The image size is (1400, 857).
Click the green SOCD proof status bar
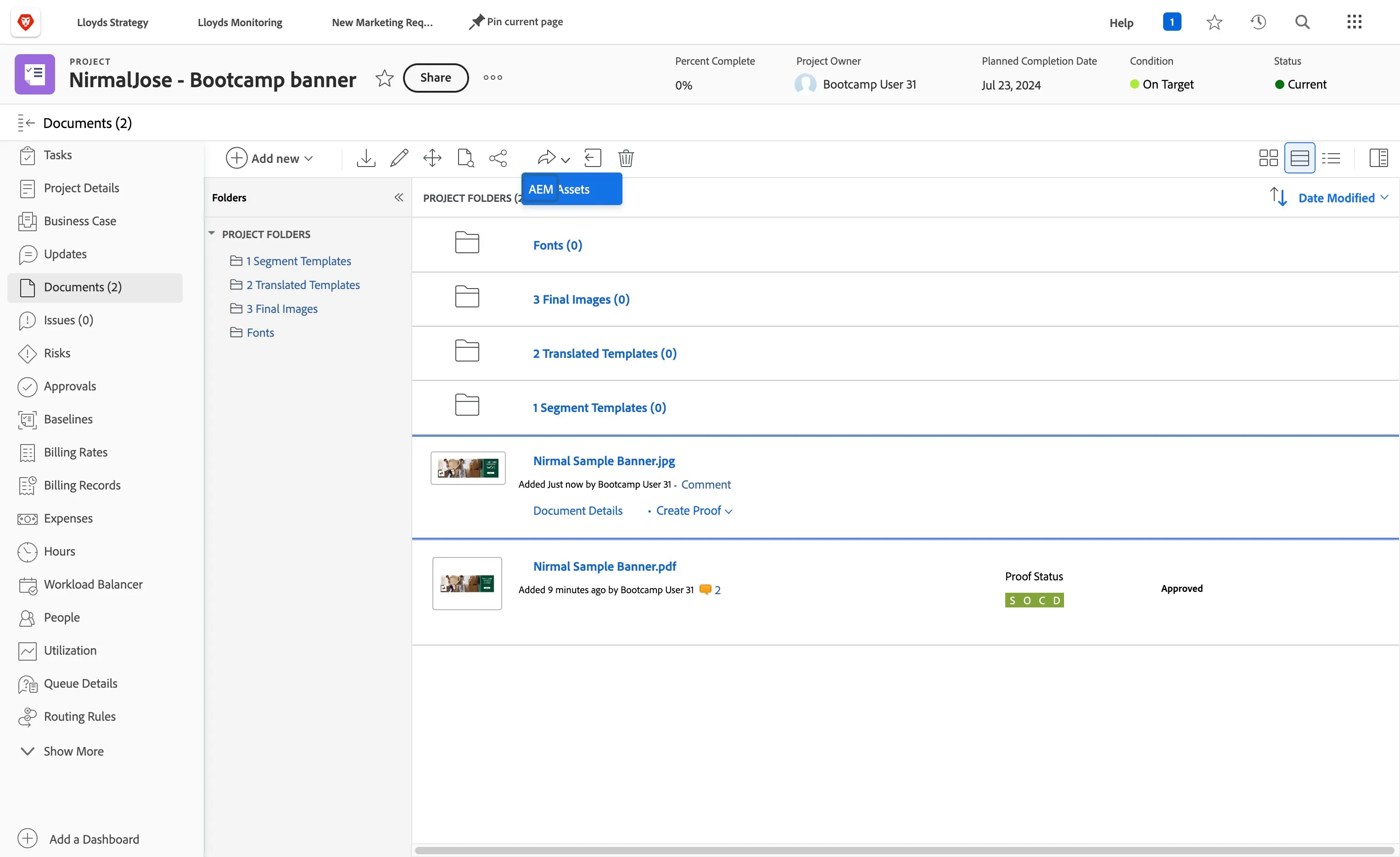(x=1034, y=600)
